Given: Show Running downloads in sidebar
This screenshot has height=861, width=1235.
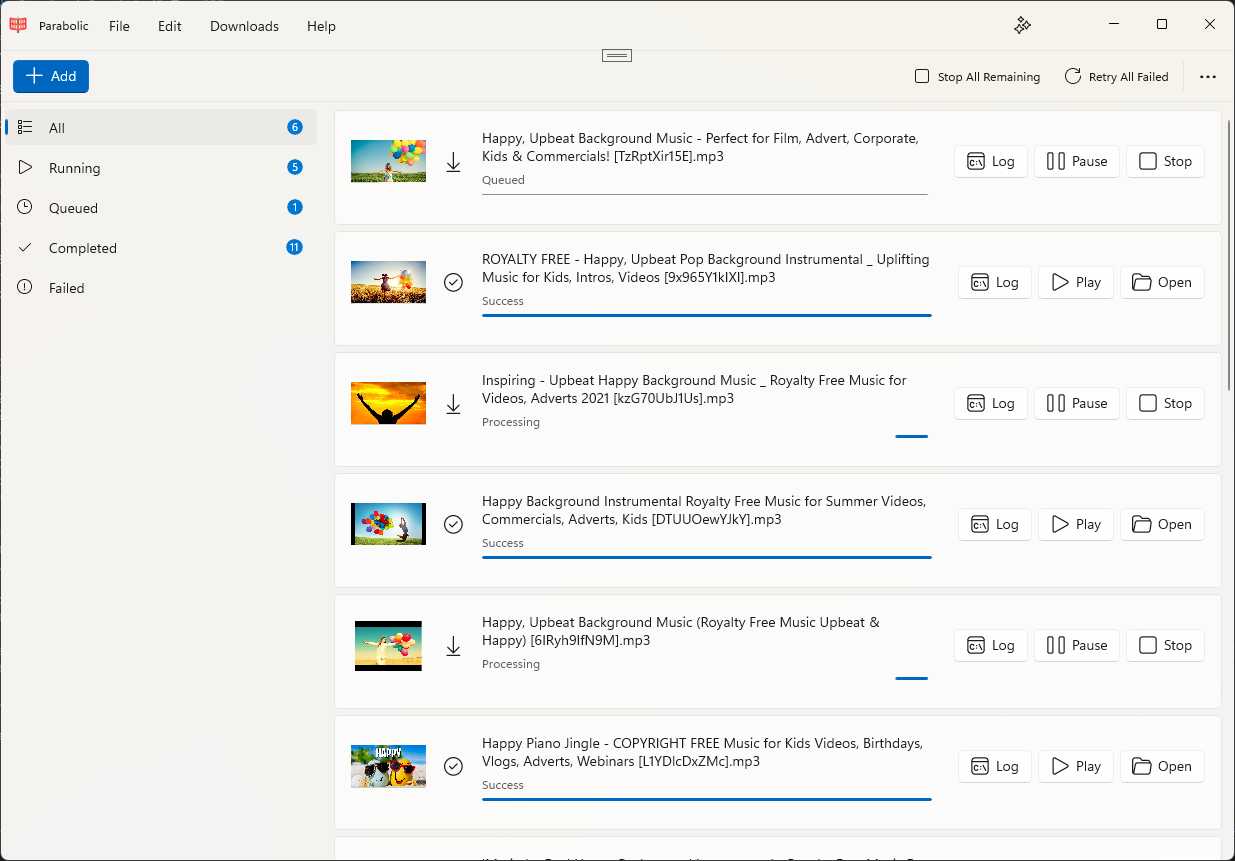Looking at the screenshot, I should click(160, 167).
